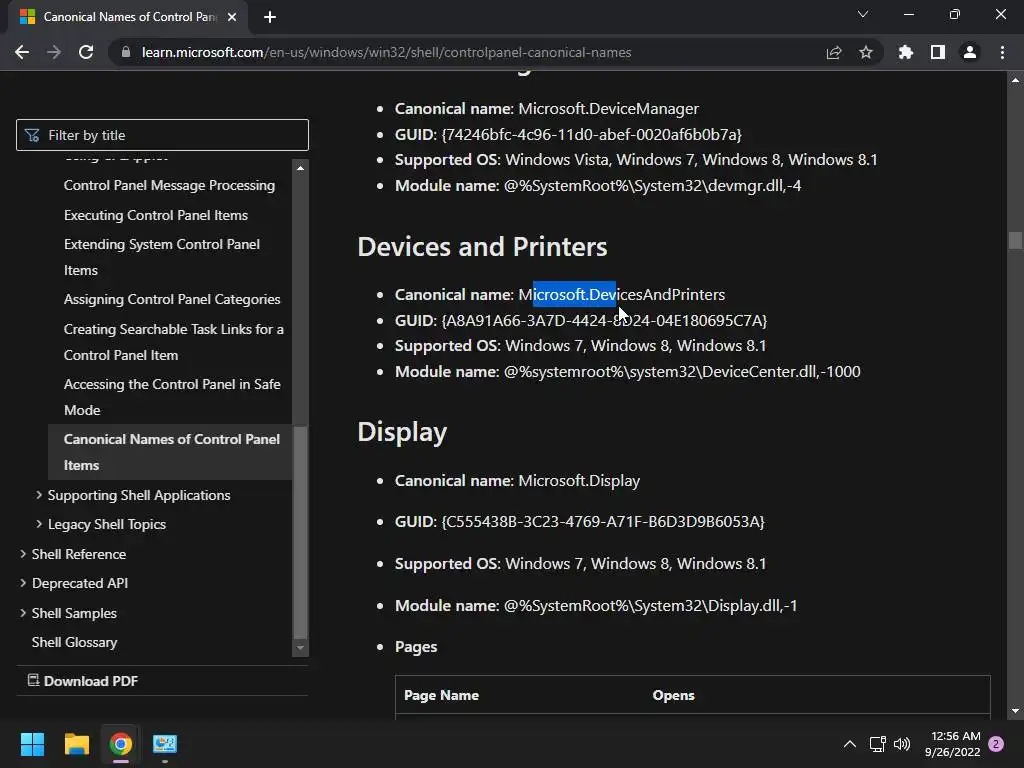Open network status tray icon
The image size is (1024, 768).
[x=878, y=744]
